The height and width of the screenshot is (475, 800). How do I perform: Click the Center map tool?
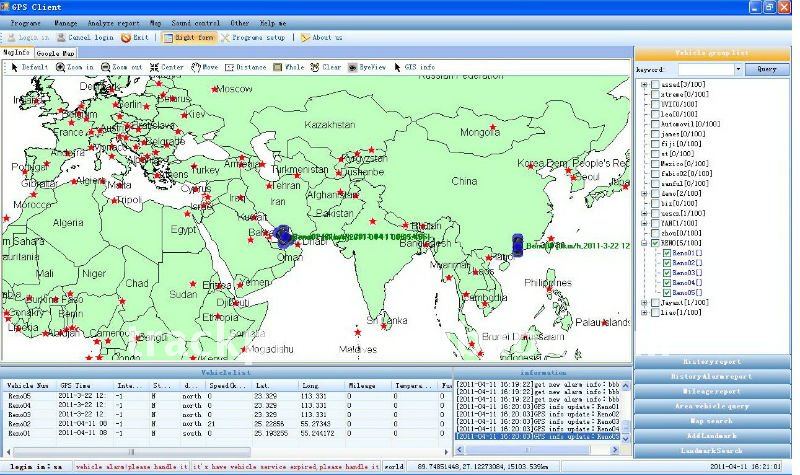167,67
